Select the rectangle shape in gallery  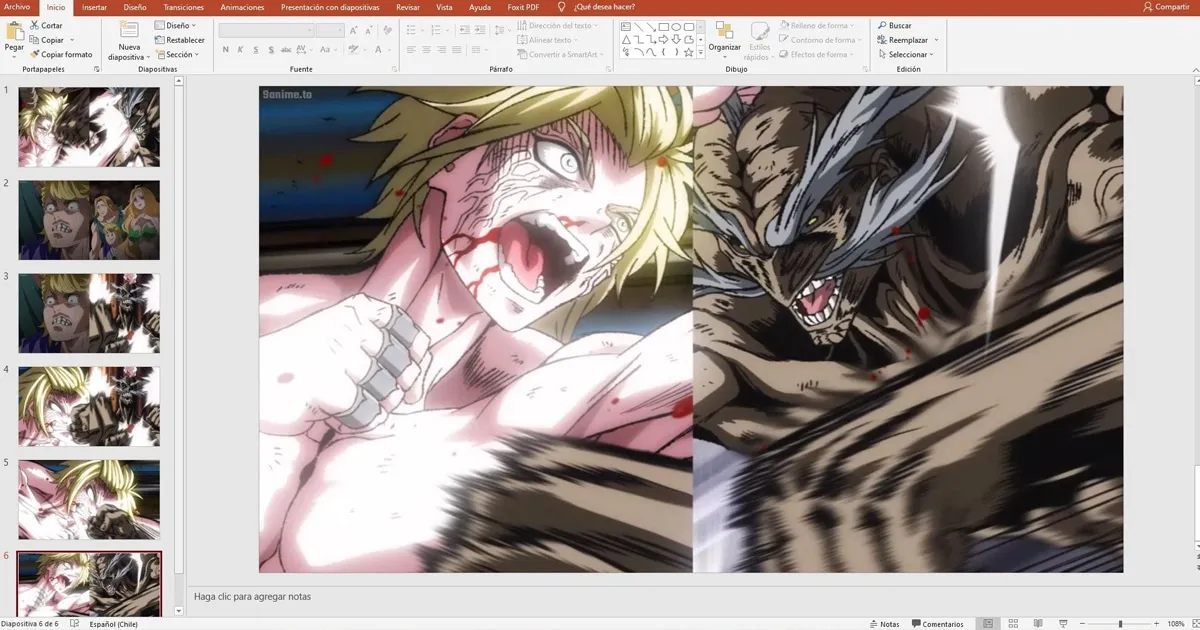[664, 27]
